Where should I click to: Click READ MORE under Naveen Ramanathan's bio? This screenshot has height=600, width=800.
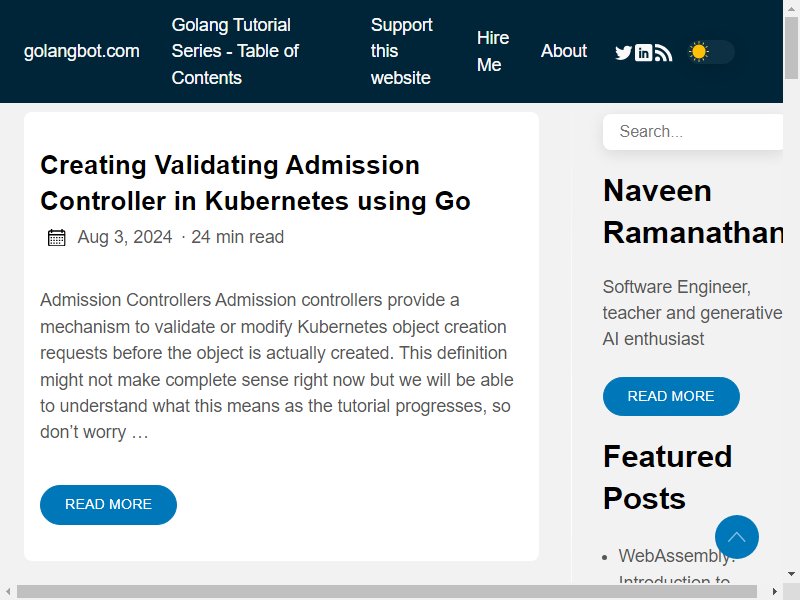coord(671,396)
